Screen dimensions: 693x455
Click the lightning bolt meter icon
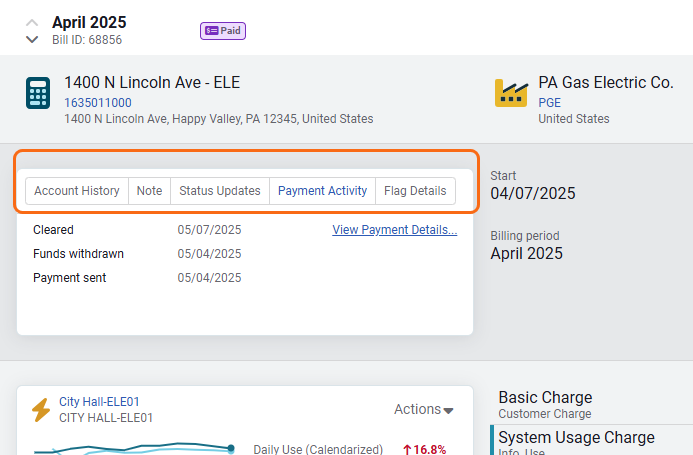(x=41, y=410)
